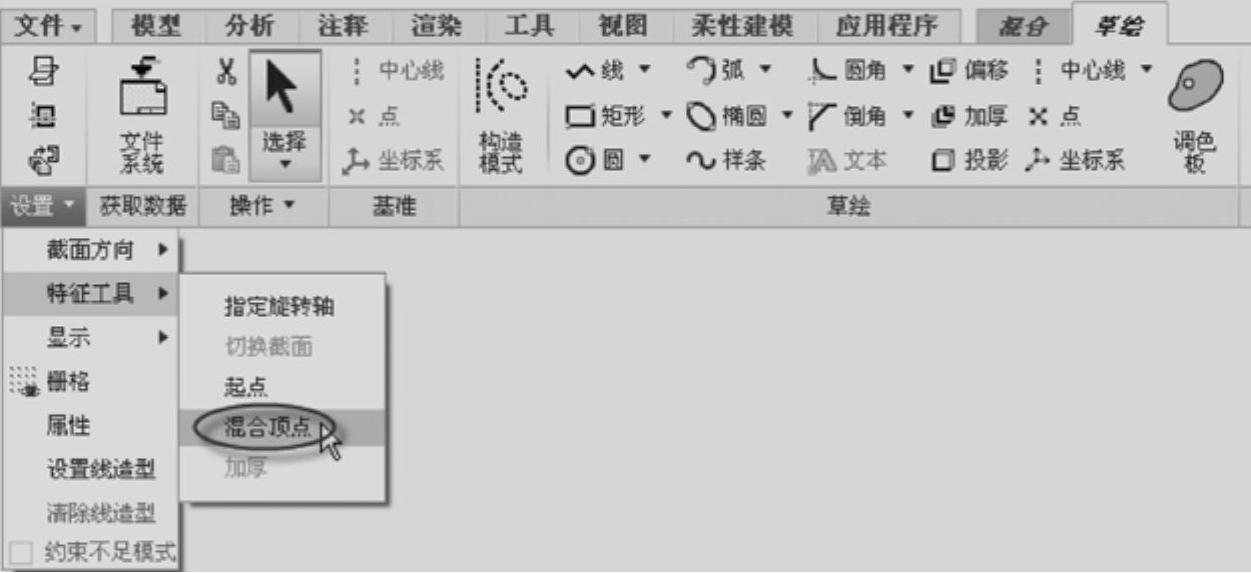Activate the Select (选择) arrow tool
Viewport: 1251px width, 573px height.
click(x=285, y=115)
